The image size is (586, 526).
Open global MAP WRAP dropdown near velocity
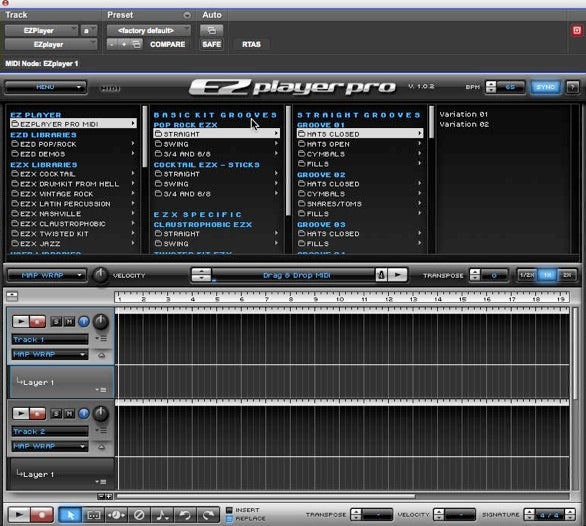coord(47,275)
